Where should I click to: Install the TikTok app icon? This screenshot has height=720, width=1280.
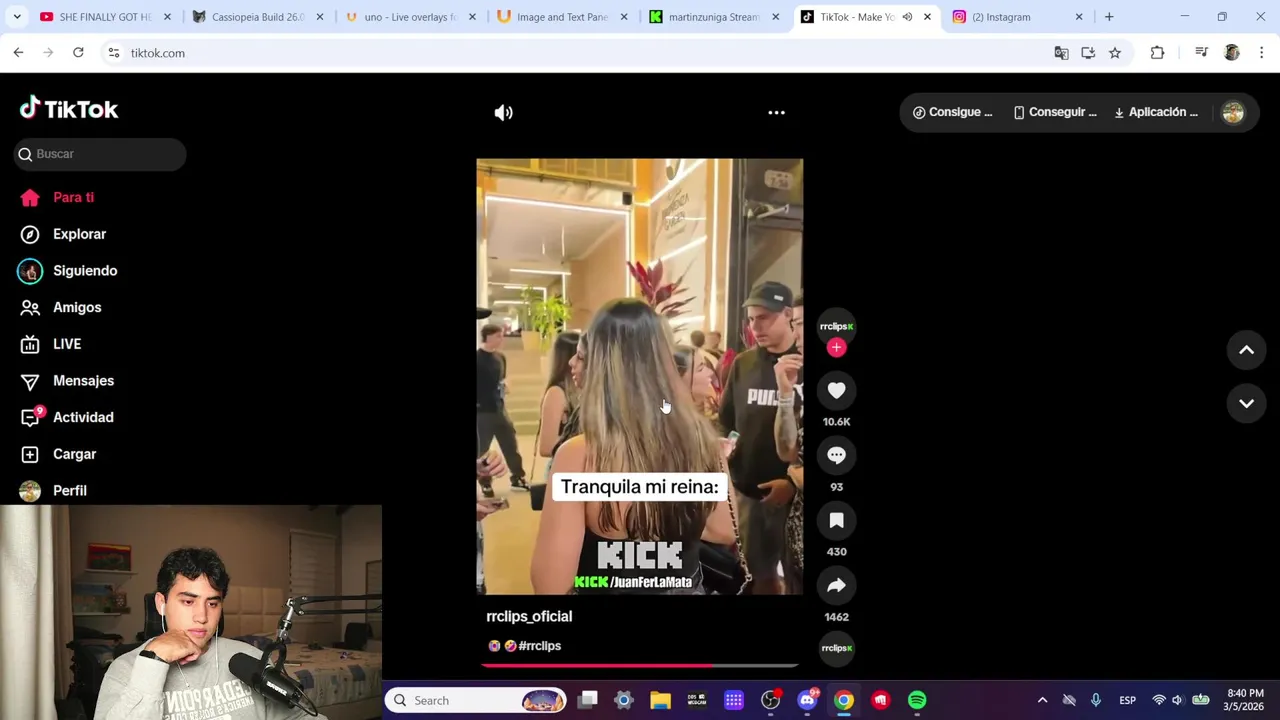point(1088,53)
